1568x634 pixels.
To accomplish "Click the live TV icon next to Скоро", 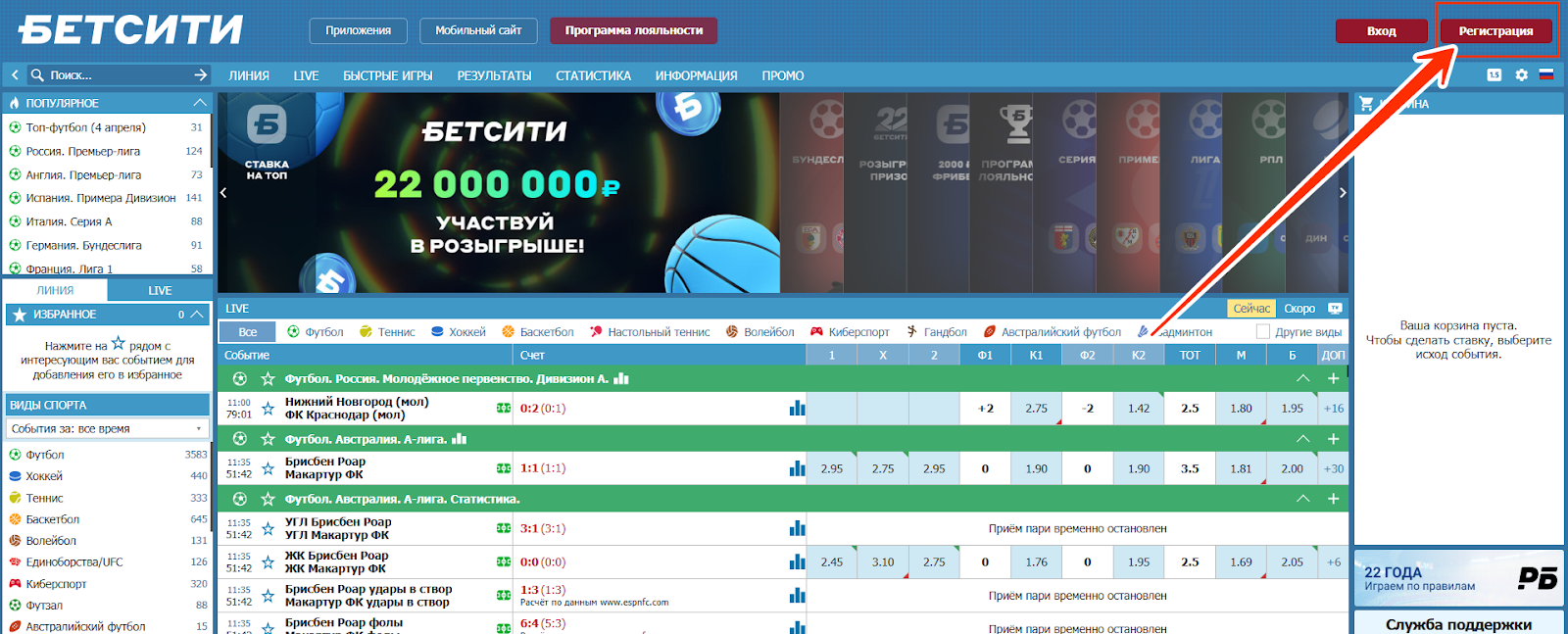I will coord(1334,309).
